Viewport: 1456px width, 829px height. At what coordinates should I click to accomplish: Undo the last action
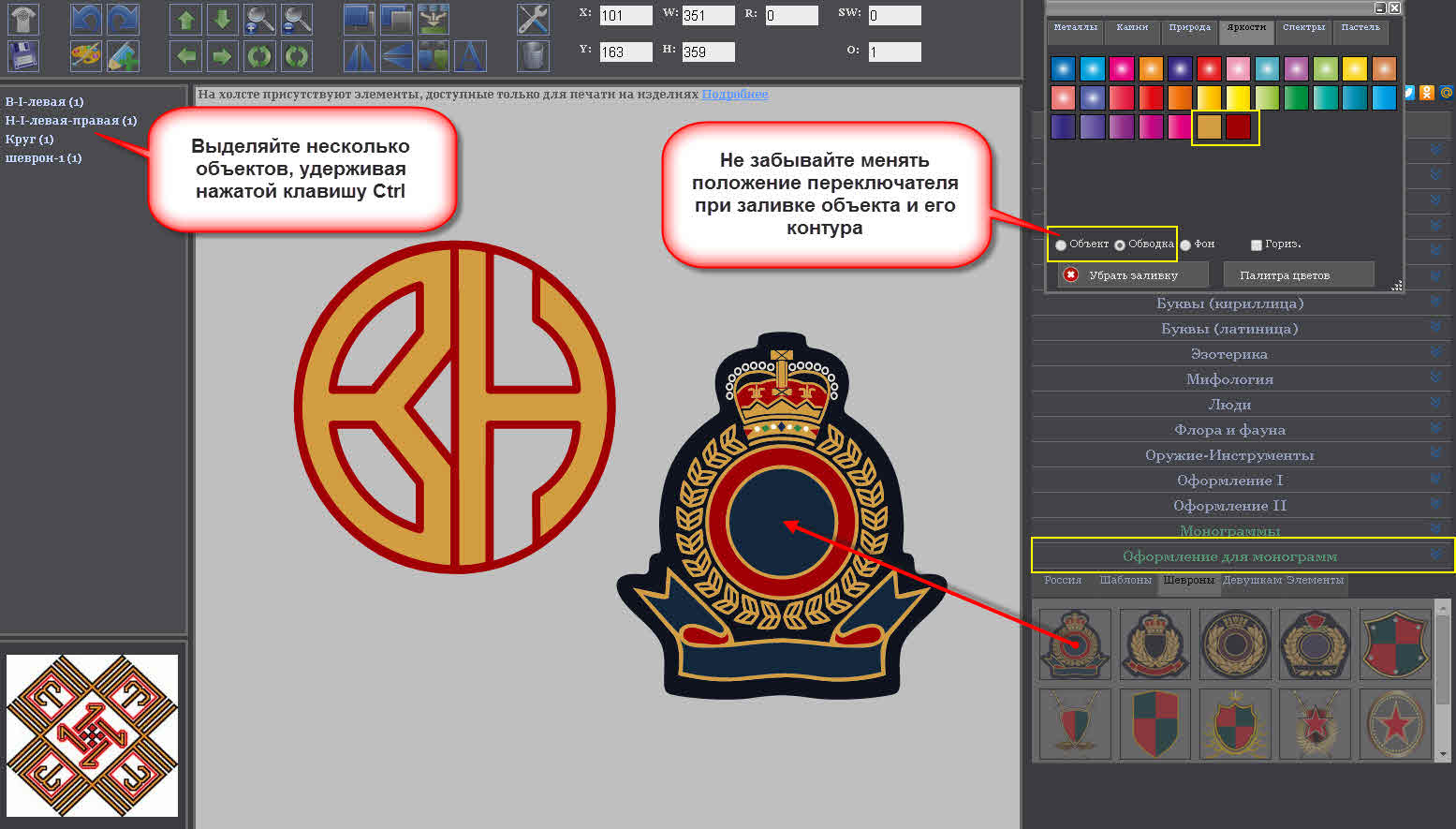tap(86, 19)
